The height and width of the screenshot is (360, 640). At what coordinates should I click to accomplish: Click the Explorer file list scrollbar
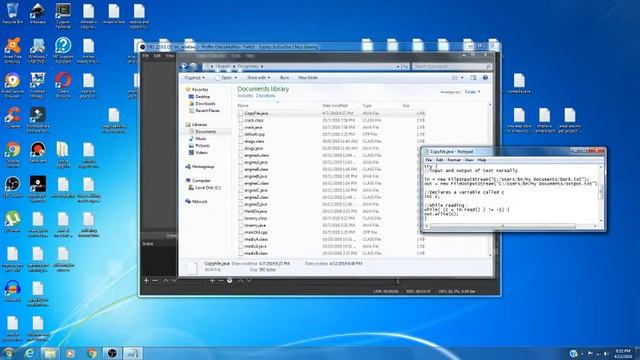click(490, 180)
